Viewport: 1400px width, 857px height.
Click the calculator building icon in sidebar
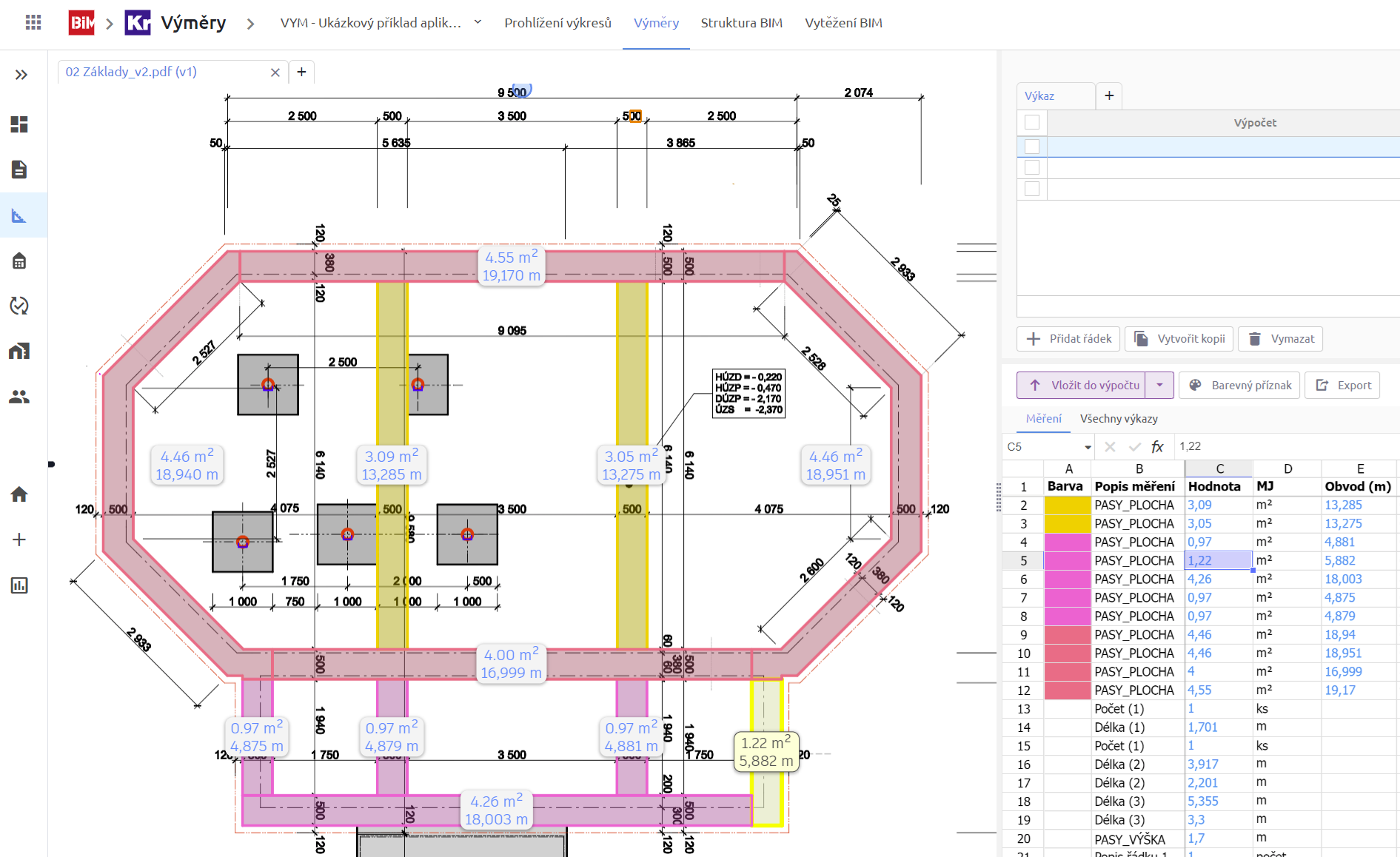19,261
